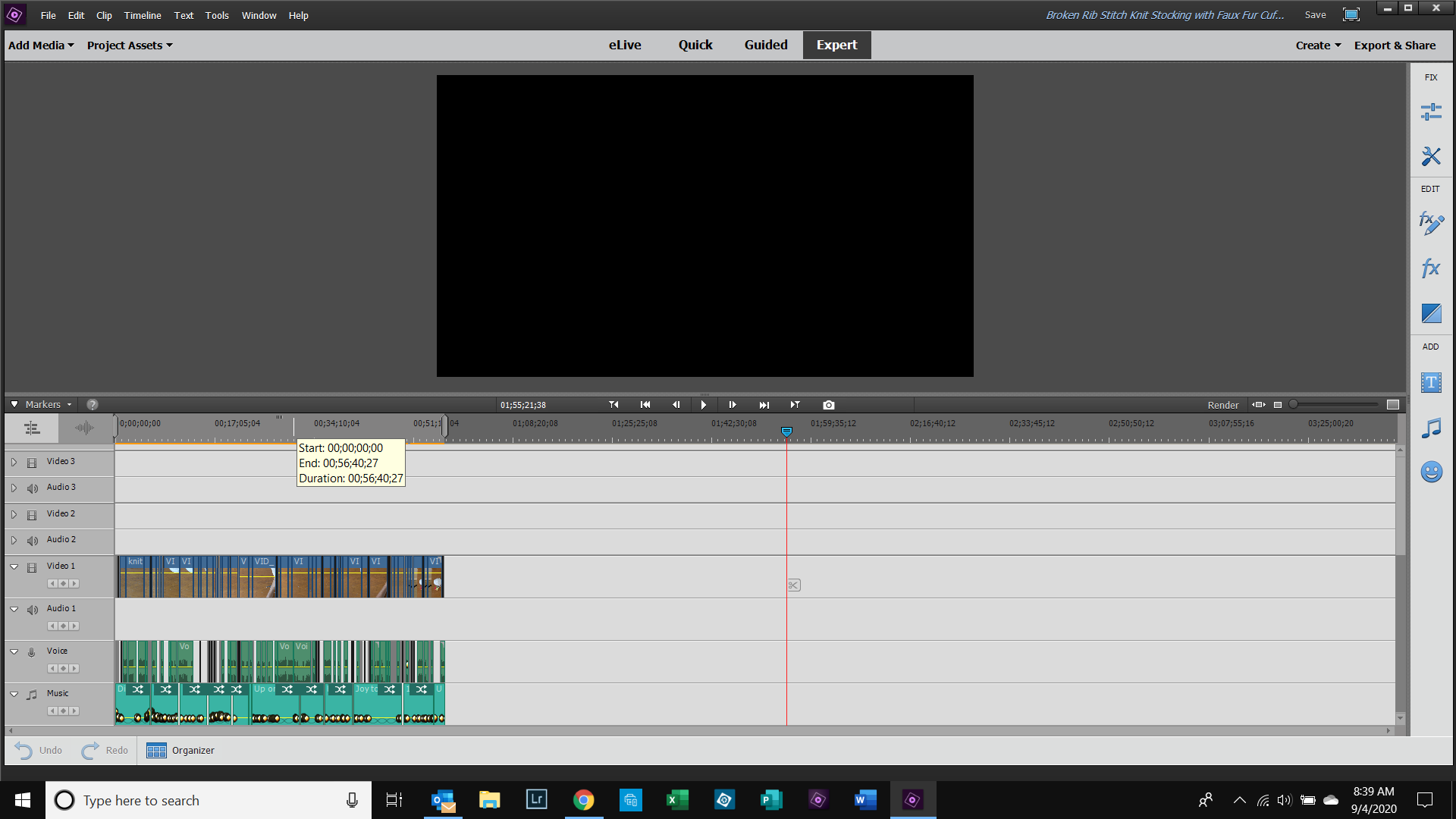Open the Music panel in the Add sidebar

[x=1430, y=427]
